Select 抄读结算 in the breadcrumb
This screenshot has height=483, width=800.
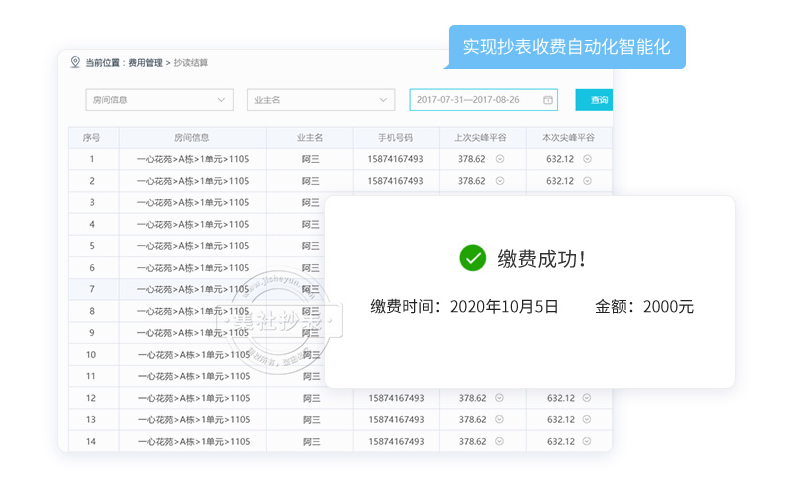click(x=191, y=63)
